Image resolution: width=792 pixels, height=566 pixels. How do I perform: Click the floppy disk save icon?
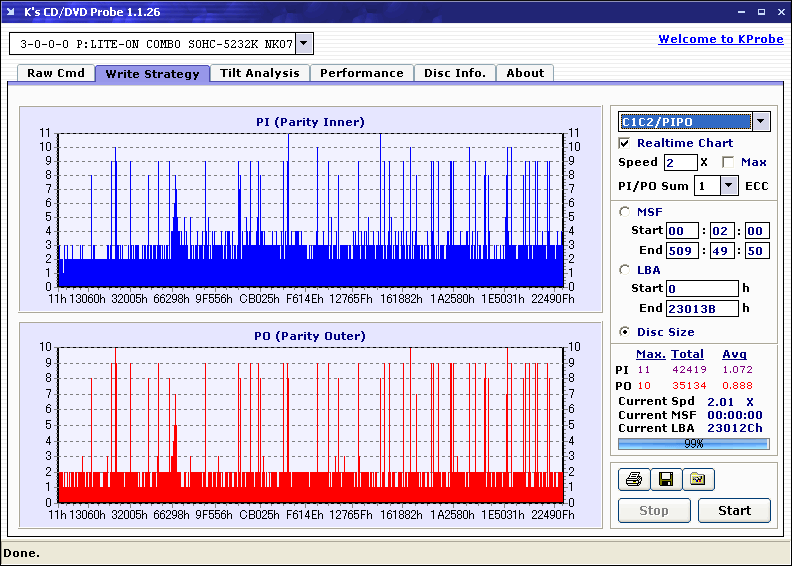click(665, 480)
